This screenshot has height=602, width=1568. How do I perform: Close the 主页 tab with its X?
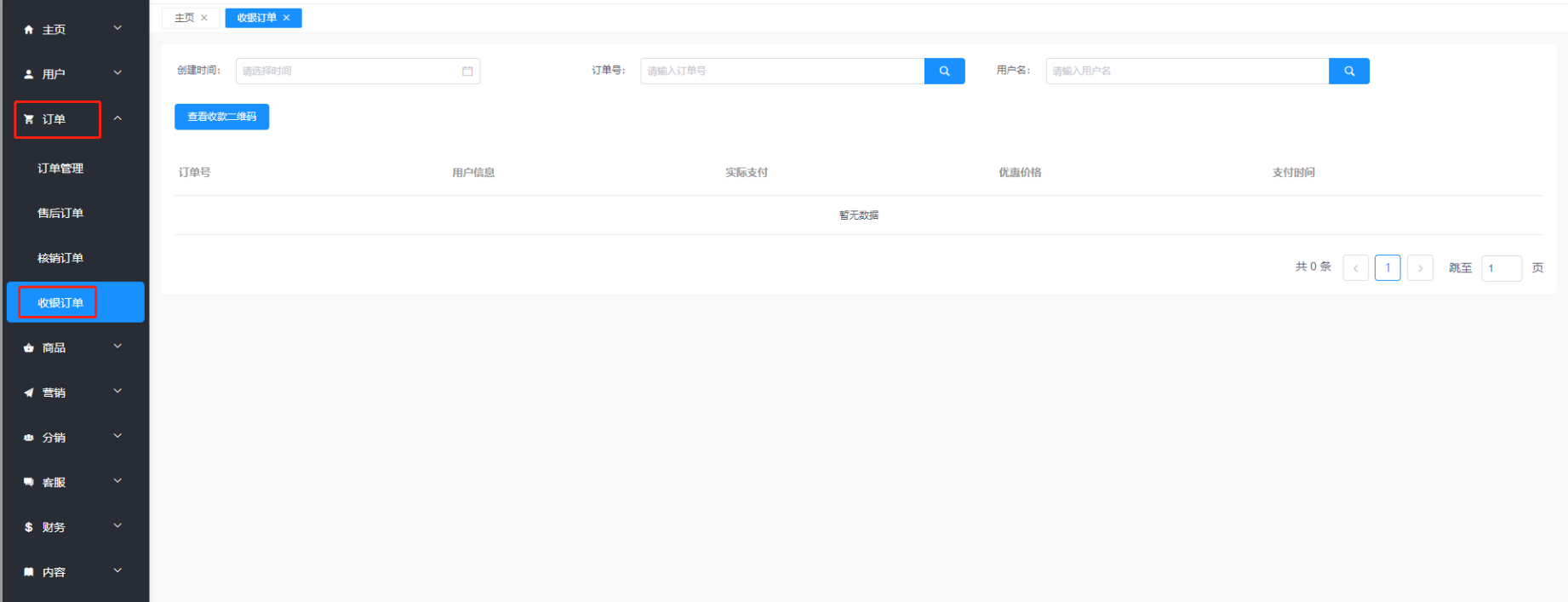click(x=204, y=18)
